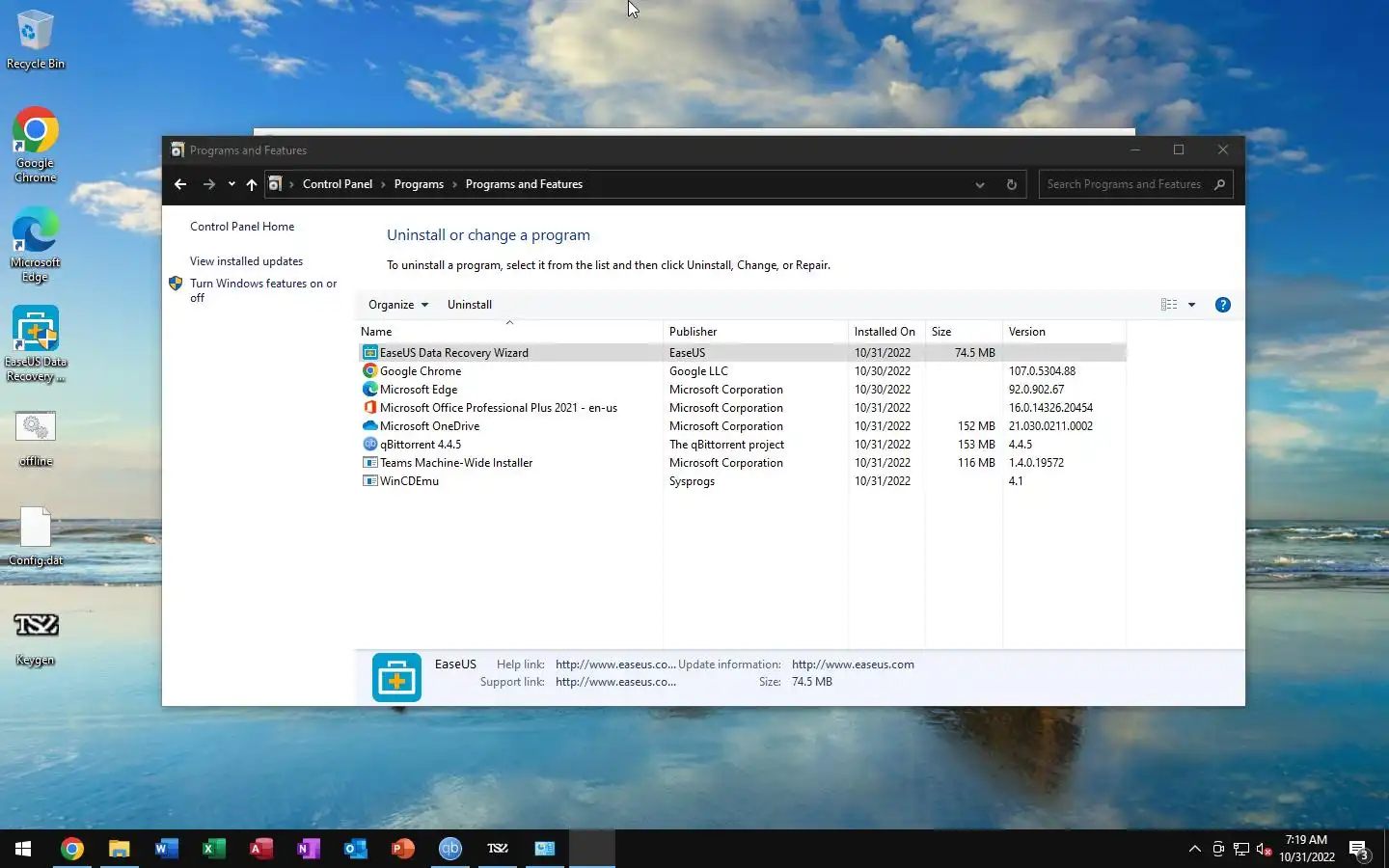The height and width of the screenshot is (868, 1389).
Task: Click the Uninstall toolbar button
Action: (x=470, y=305)
